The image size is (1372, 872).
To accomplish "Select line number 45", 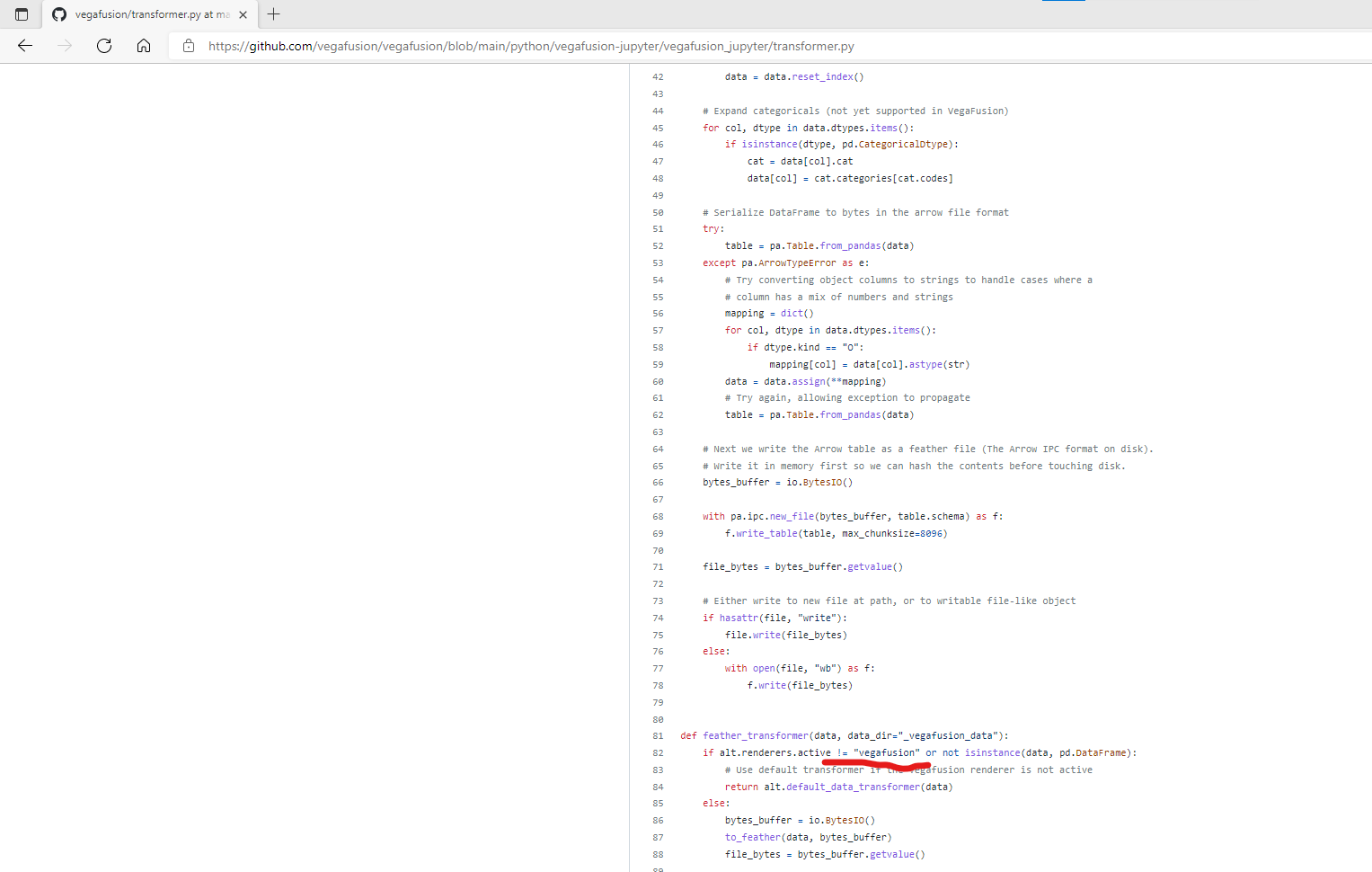I will (658, 128).
